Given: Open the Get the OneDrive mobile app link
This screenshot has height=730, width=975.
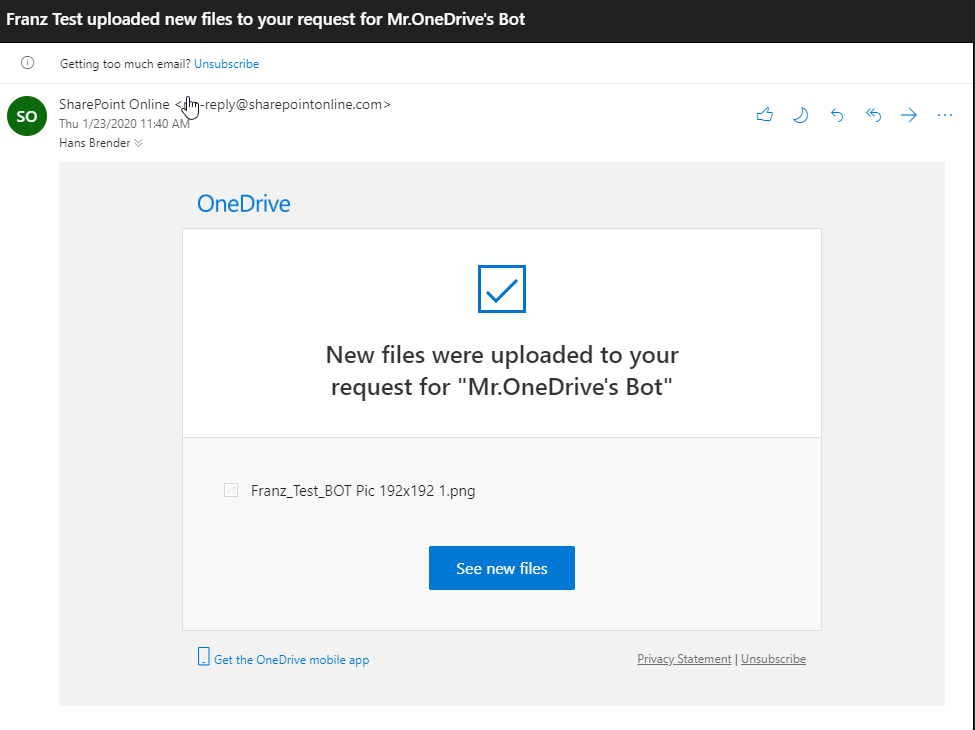Looking at the screenshot, I should point(291,660).
